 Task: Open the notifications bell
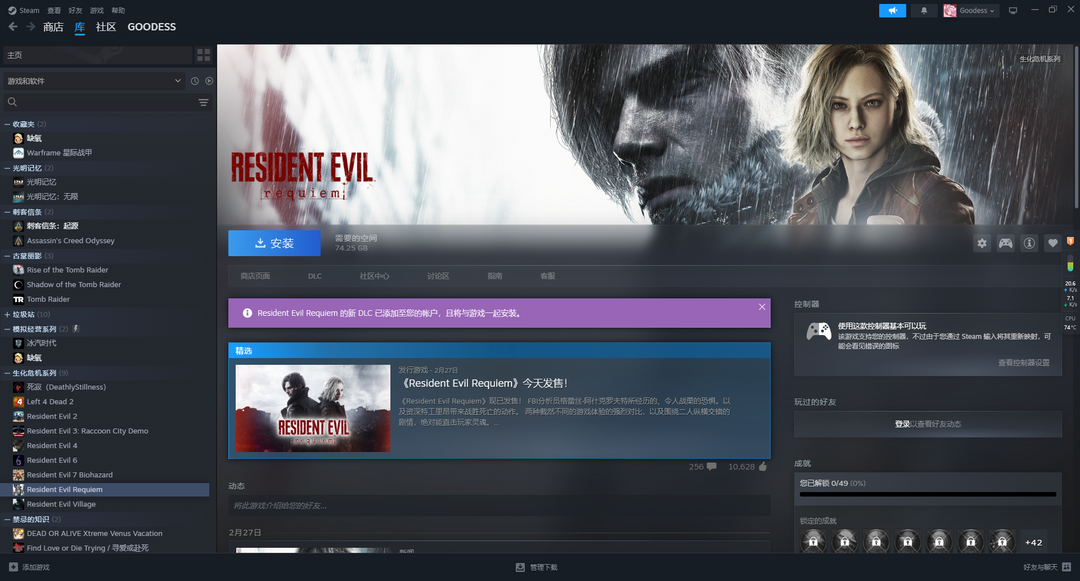tap(923, 11)
